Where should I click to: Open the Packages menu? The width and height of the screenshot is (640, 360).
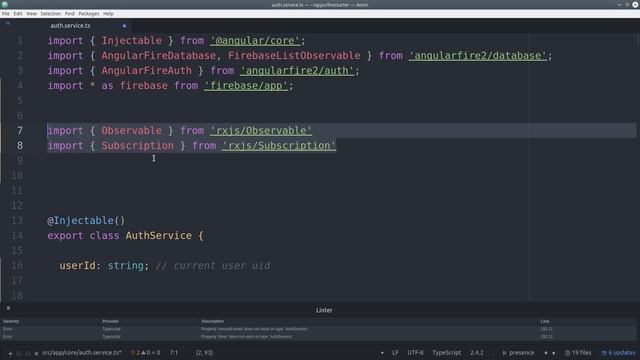89,13
